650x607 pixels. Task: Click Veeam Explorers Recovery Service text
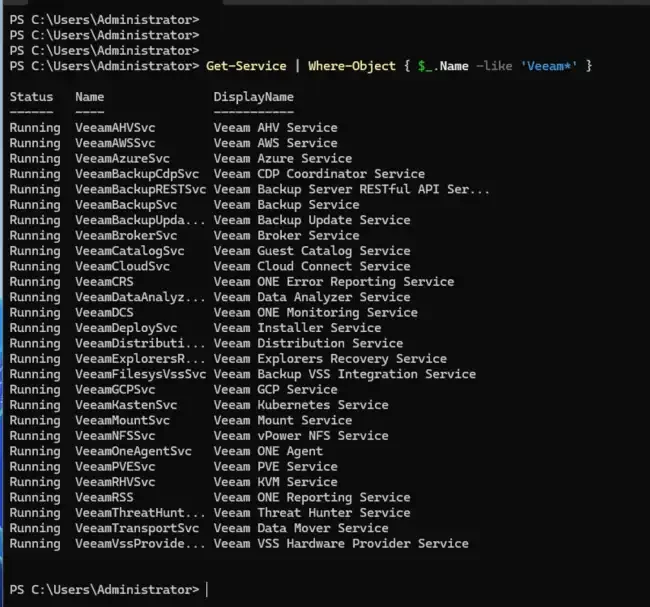(x=330, y=359)
